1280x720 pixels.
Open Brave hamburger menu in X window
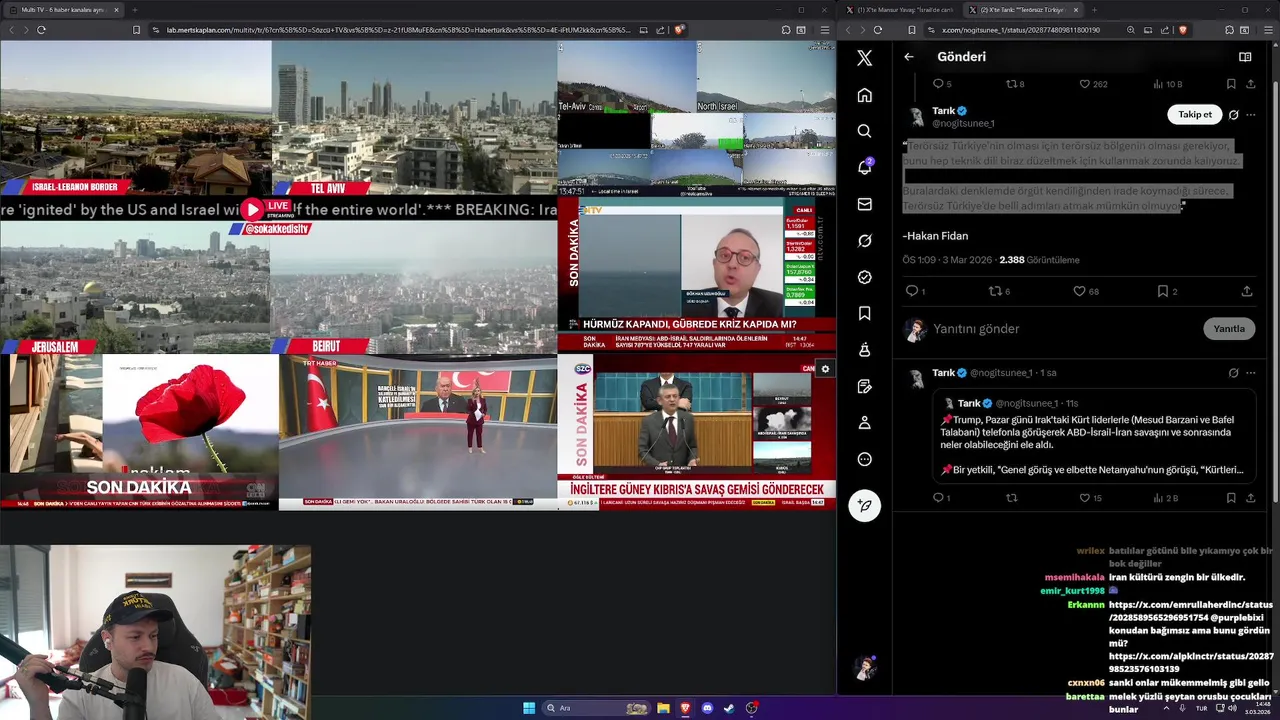1266,30
